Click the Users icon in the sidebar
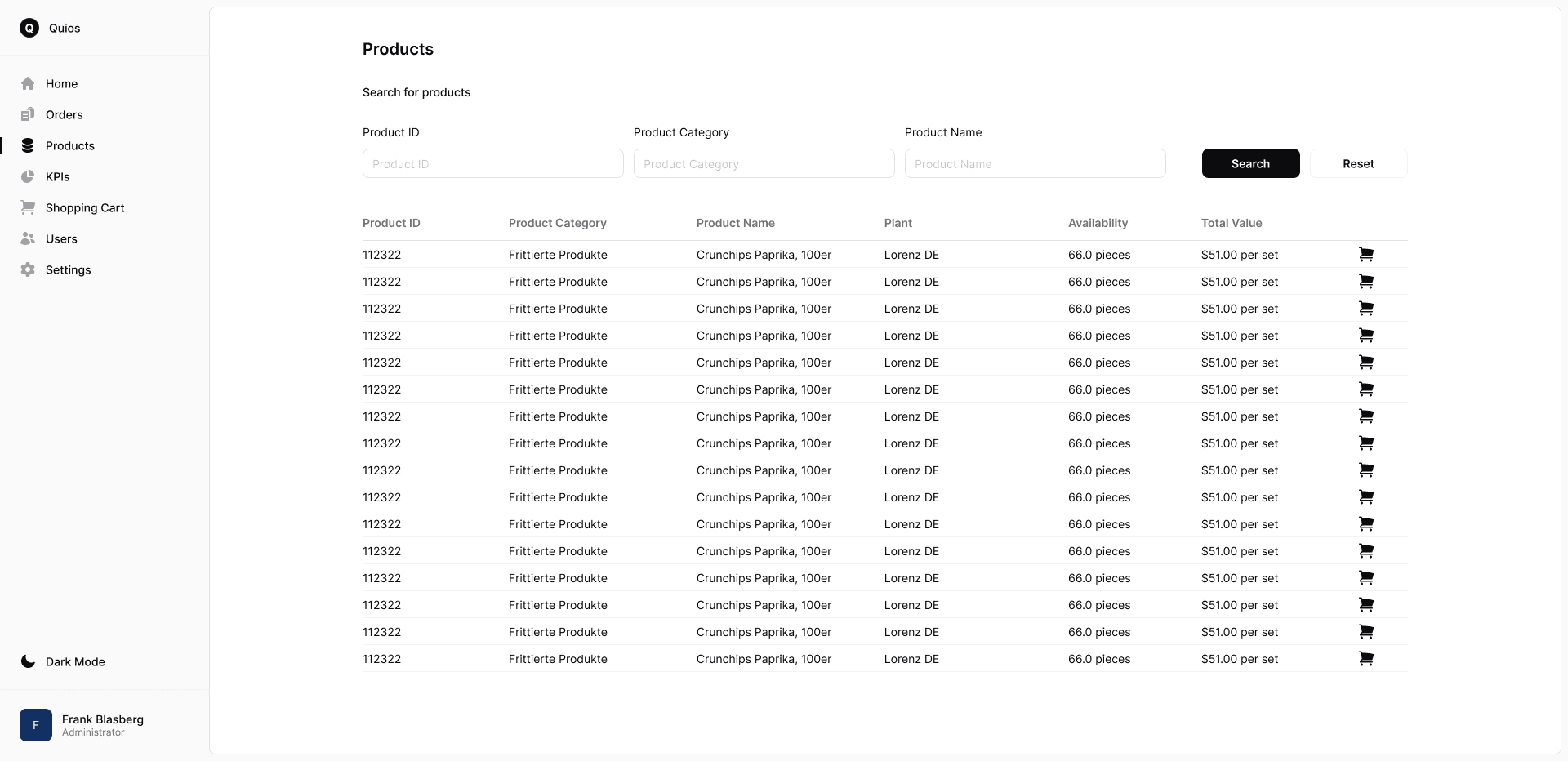The image size is (1568, 761). coord(28,238)
